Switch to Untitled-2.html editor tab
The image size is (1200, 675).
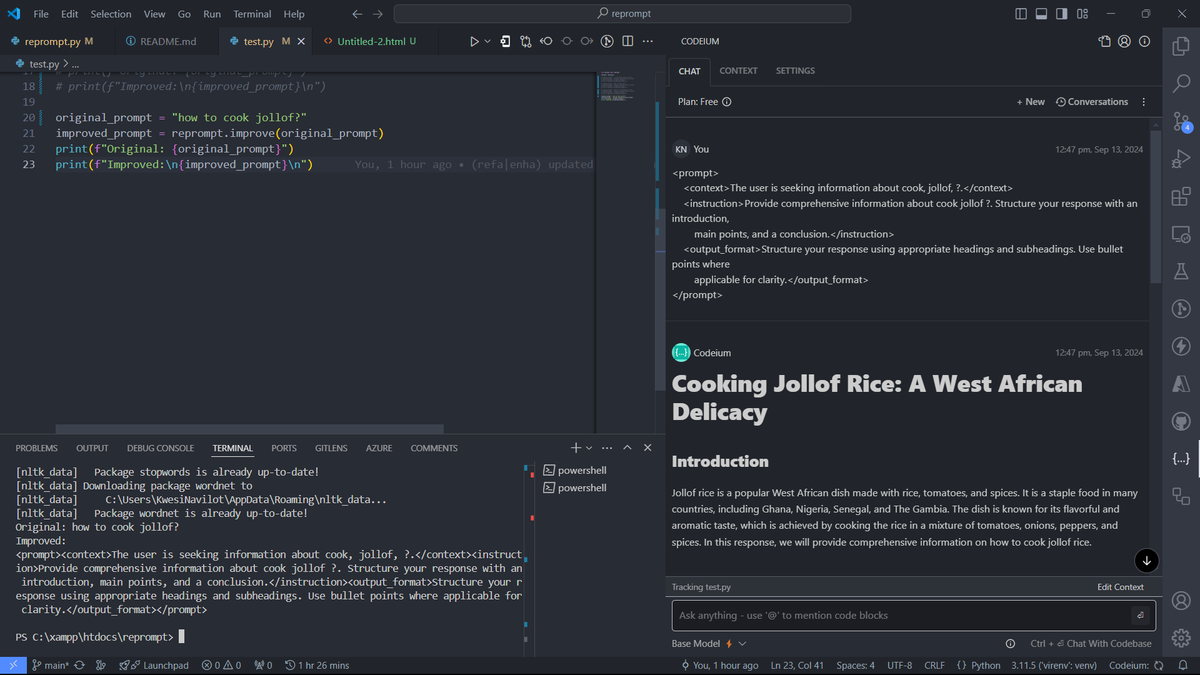[x=369, y=41]
